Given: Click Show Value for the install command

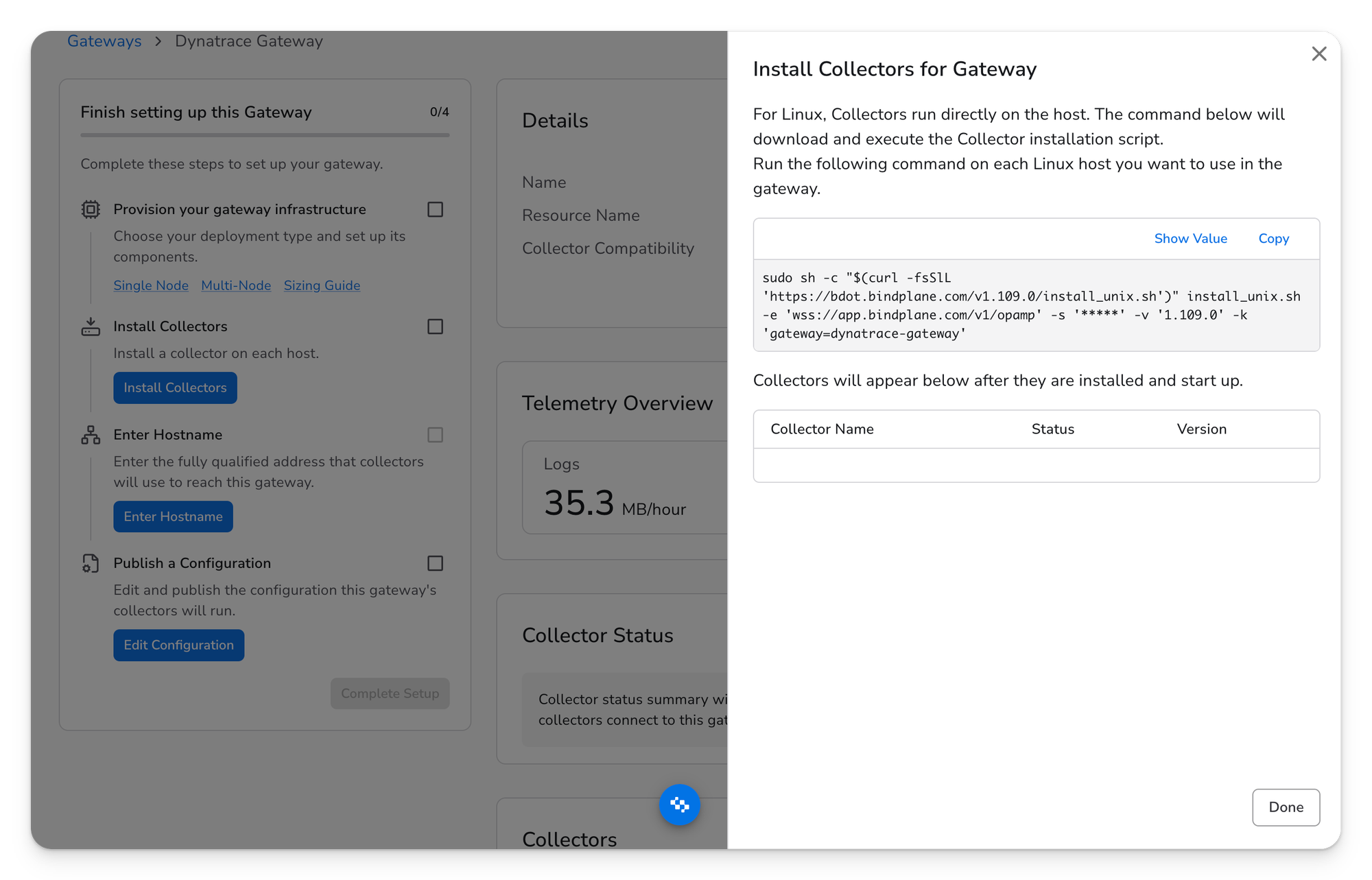Looking at the screenshot, I should [x=1190, y=239].
